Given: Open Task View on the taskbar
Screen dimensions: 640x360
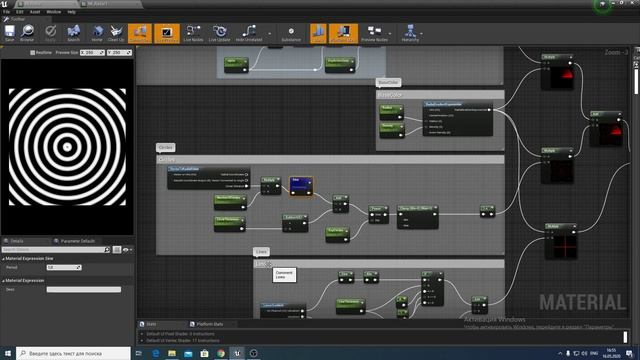Looking at the screenshot, I should (x=139, y=353).
